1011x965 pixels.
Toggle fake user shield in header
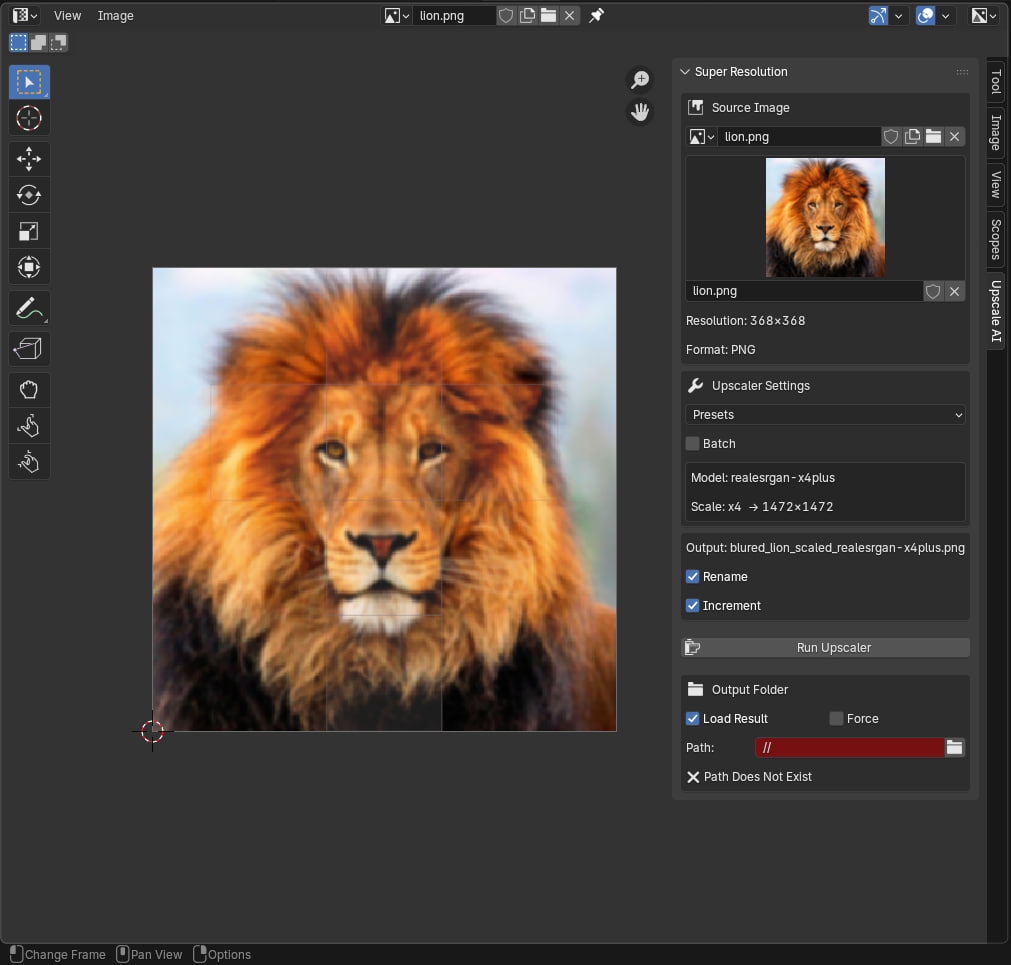[506, 15]
